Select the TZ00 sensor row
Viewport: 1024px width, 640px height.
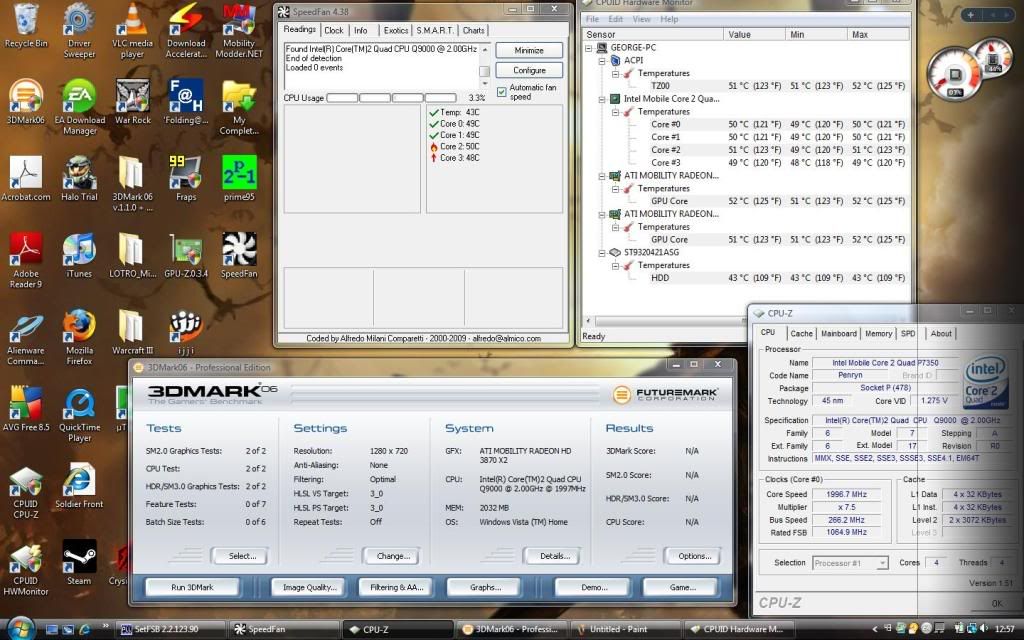pyautogui.click(x=746, y=86)
